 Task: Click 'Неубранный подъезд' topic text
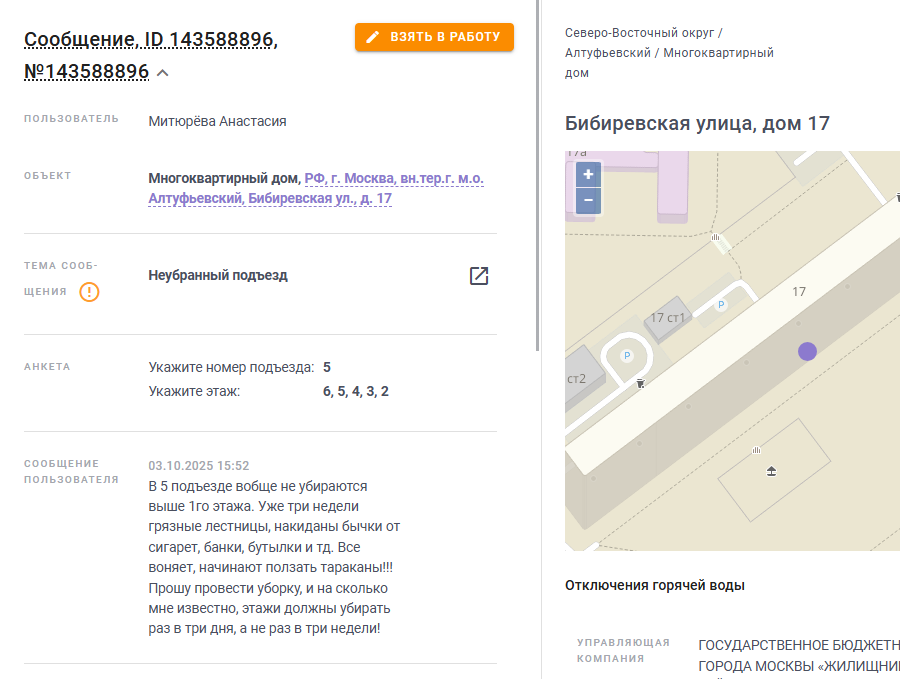(x=218, y=276)
